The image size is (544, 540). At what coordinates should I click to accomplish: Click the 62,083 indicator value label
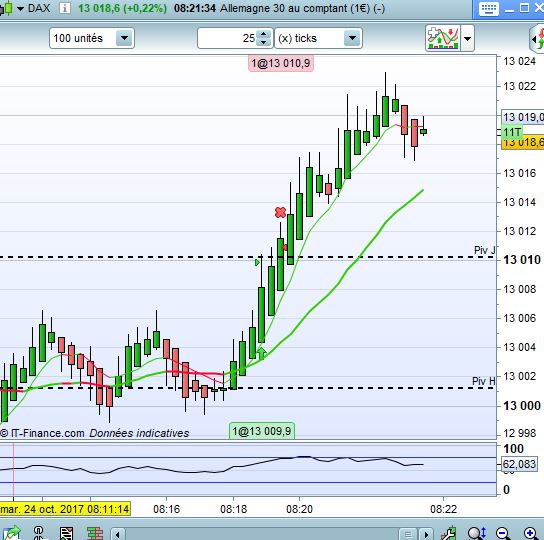coord(519,464)
